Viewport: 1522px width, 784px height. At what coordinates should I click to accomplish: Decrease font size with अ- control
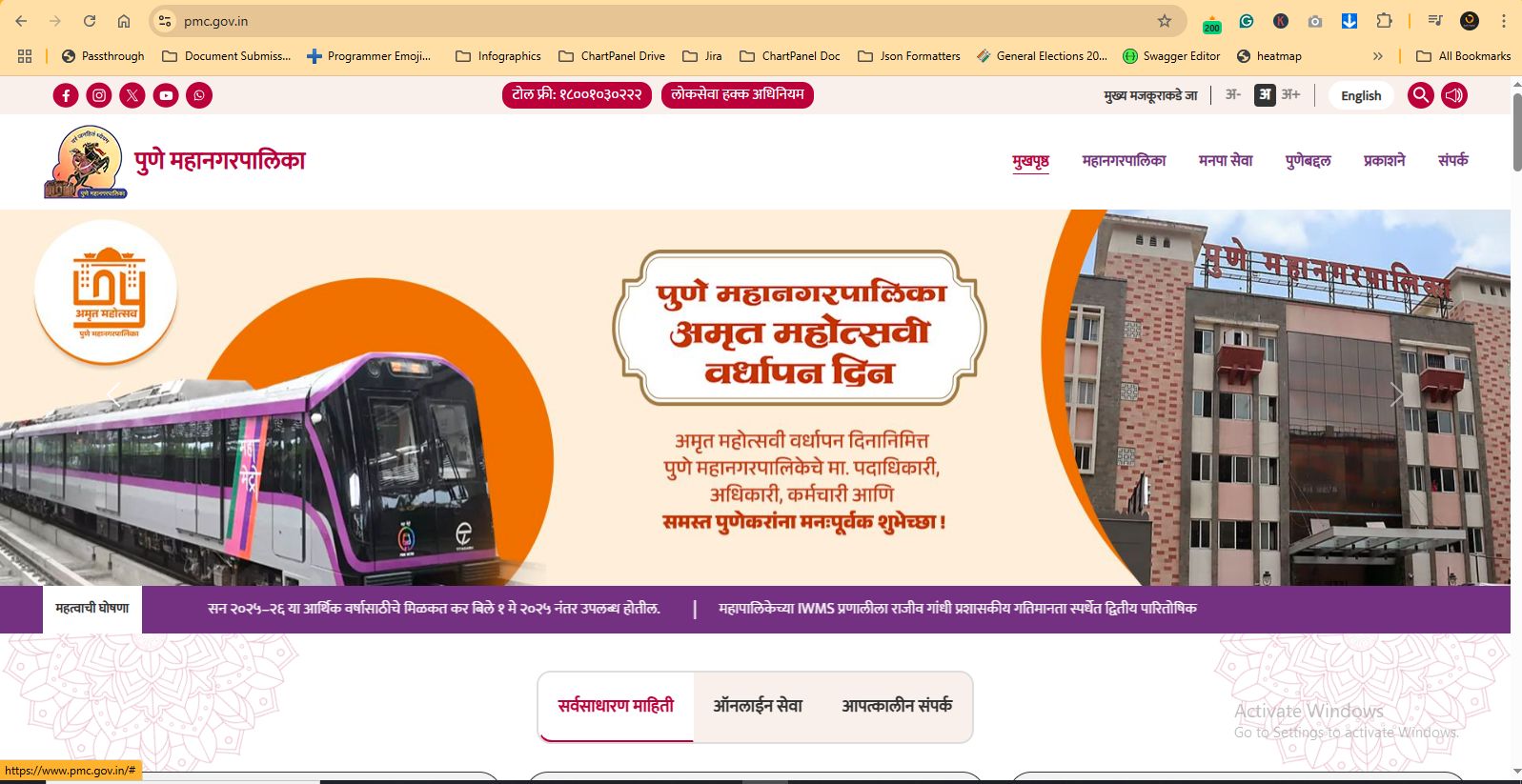(x=1232, y=94)
